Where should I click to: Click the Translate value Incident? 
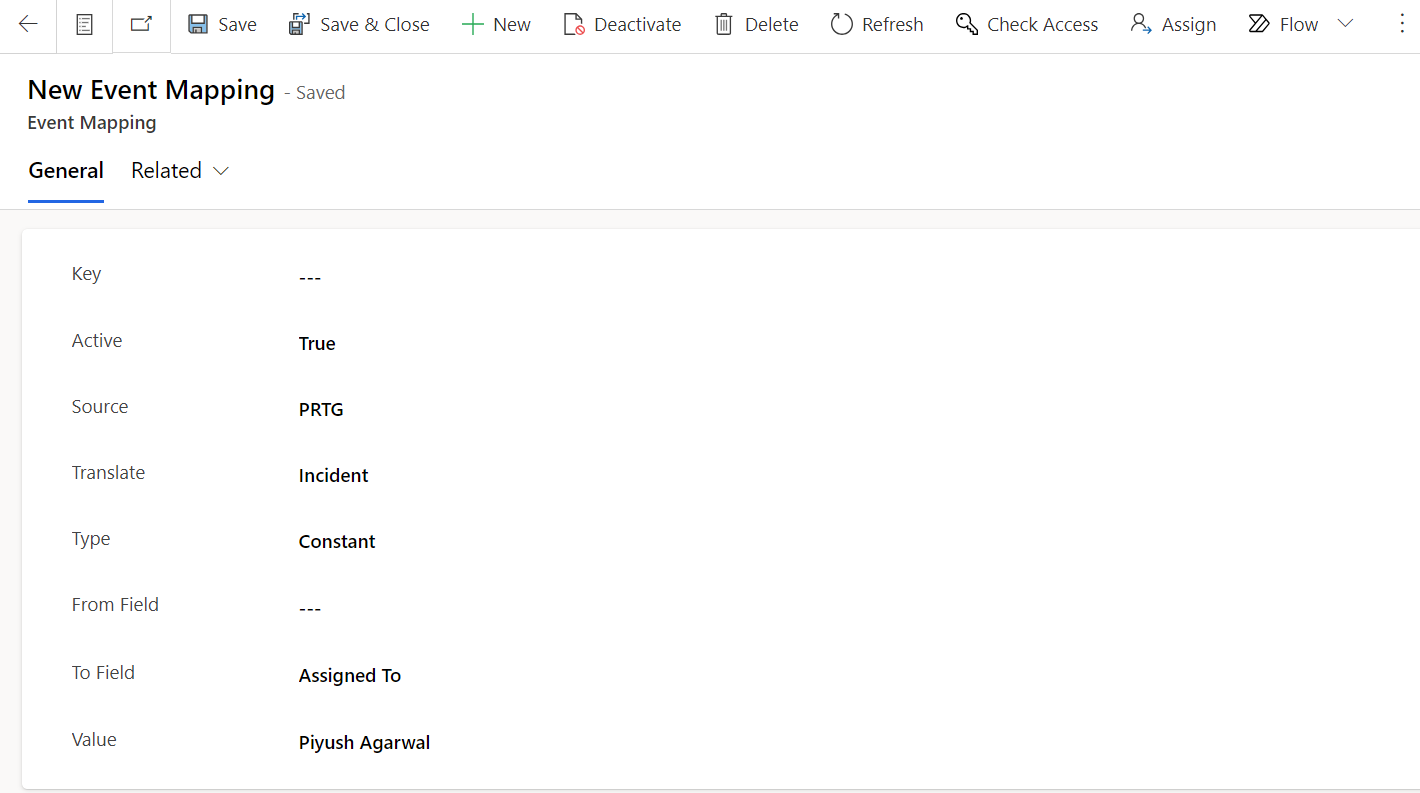(333, 475)
